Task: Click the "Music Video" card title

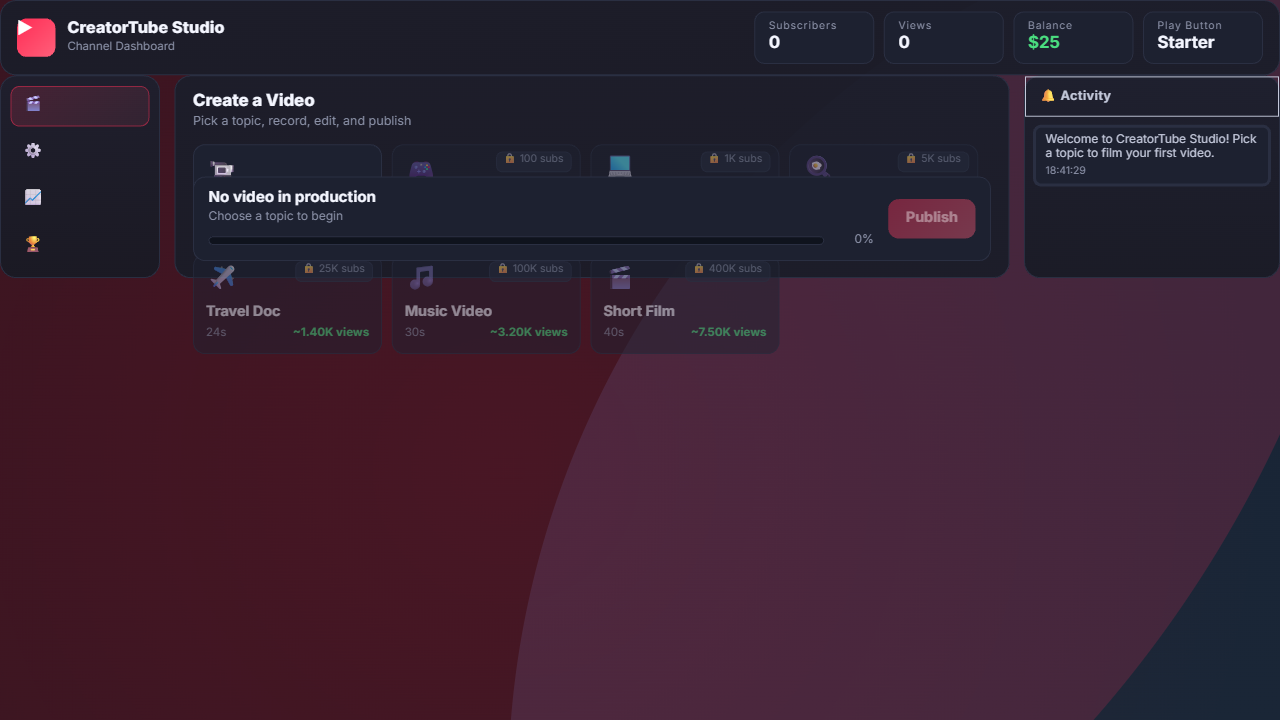Action: click(x=448, y=311)
